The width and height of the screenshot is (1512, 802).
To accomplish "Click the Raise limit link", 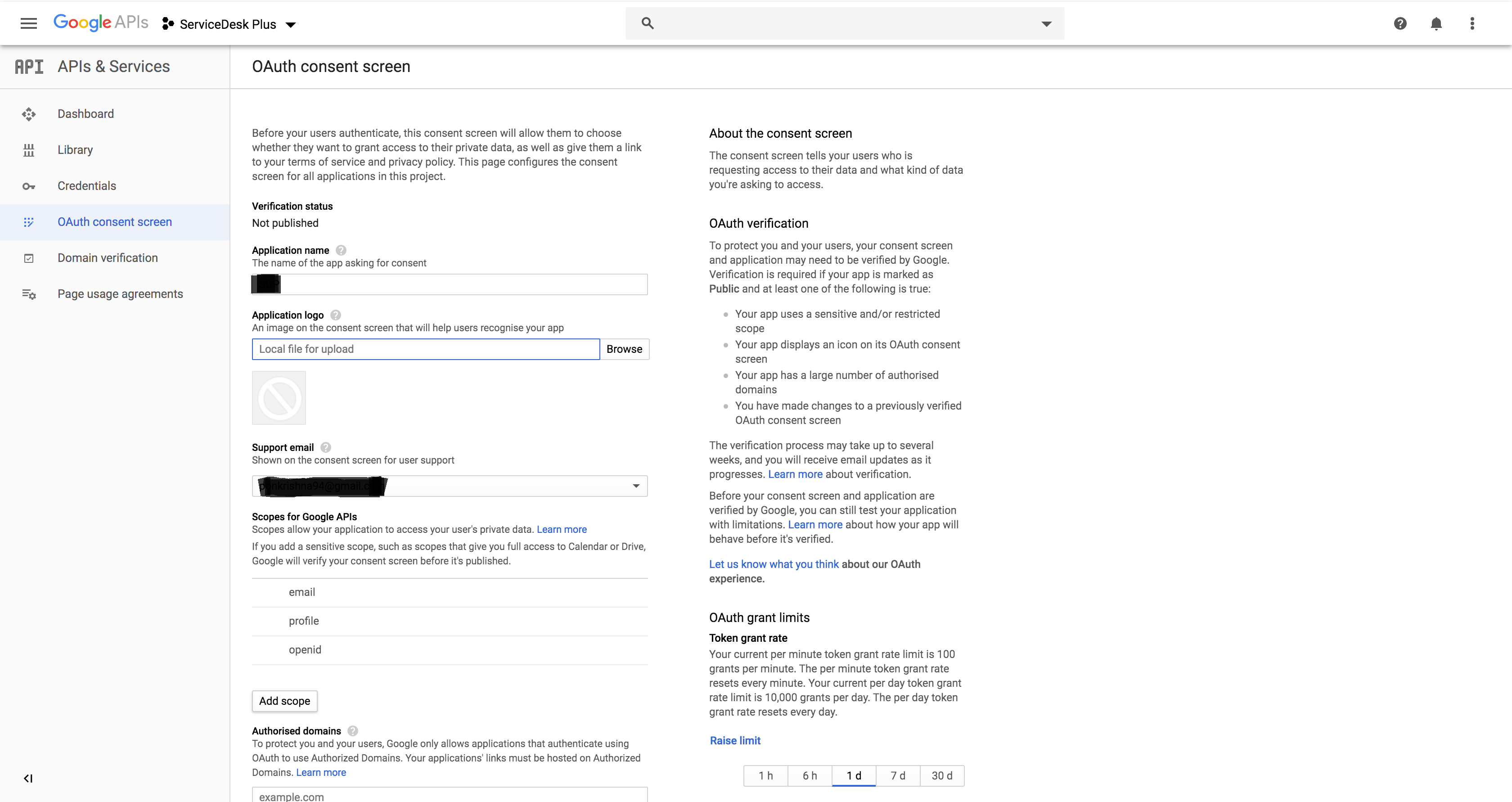I will tap(735, 740).
